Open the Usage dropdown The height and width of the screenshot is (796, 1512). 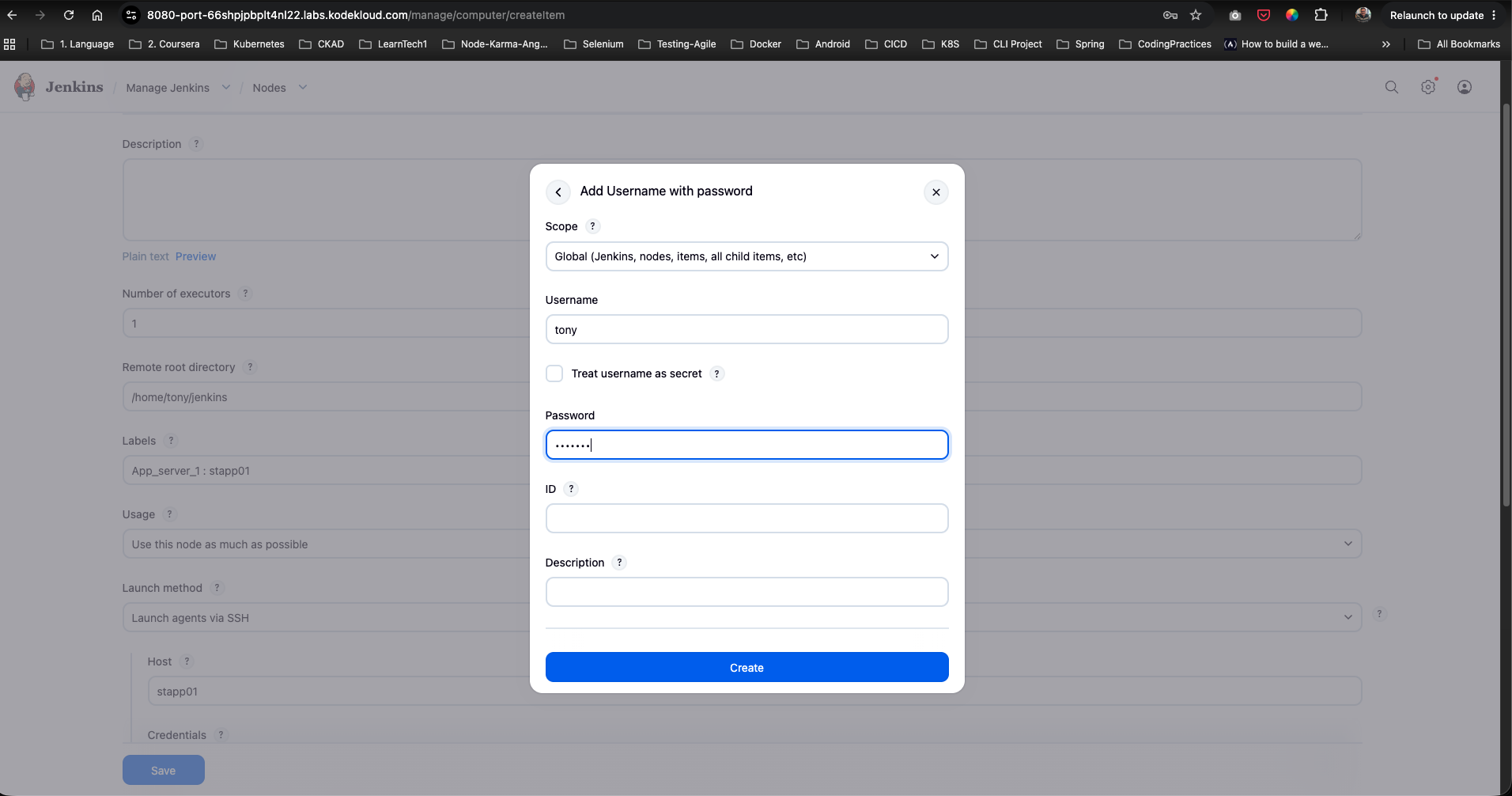pyautogui.click(x=742, y=544)
